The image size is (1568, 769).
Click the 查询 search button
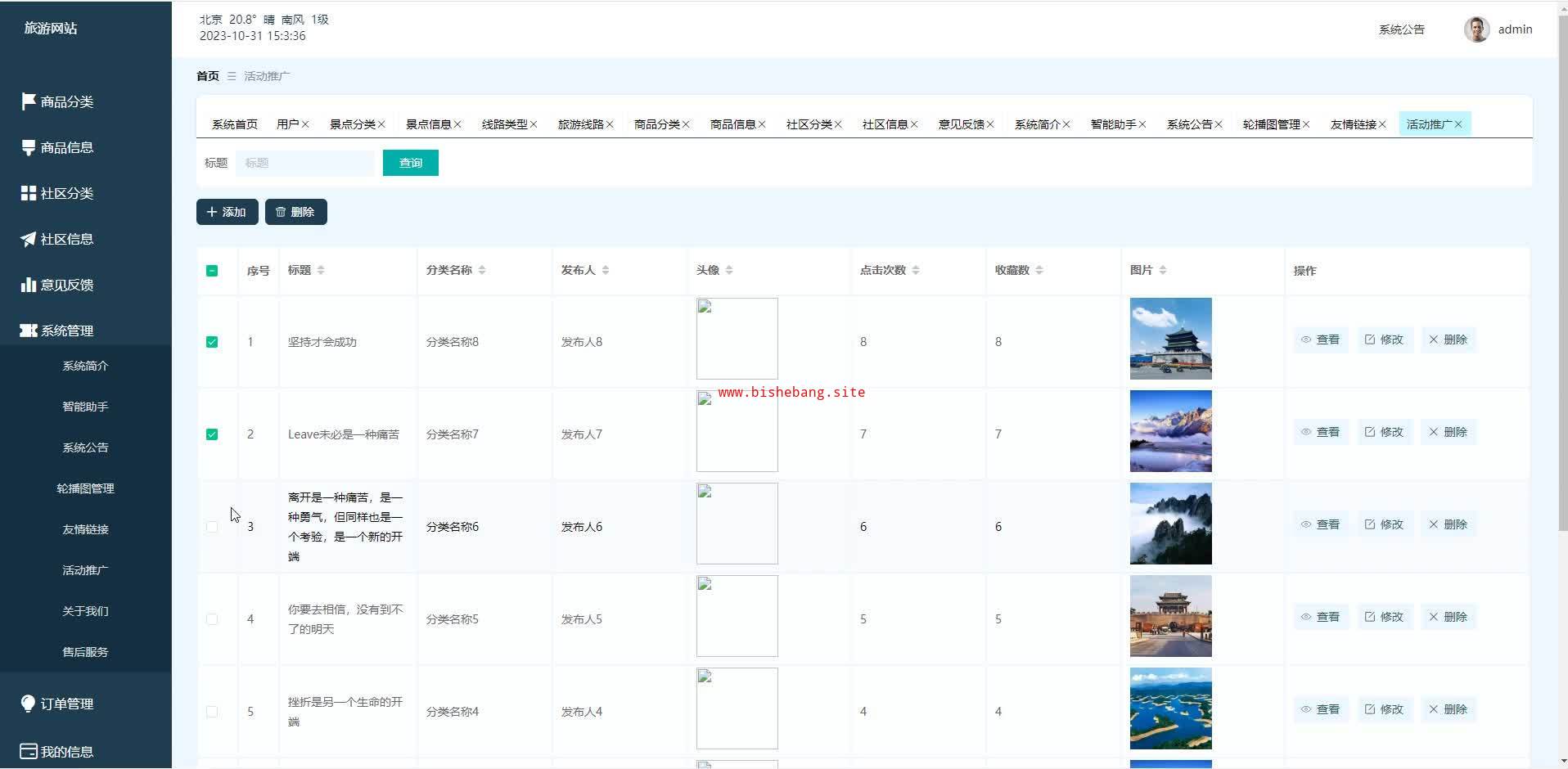click(410, 163)
